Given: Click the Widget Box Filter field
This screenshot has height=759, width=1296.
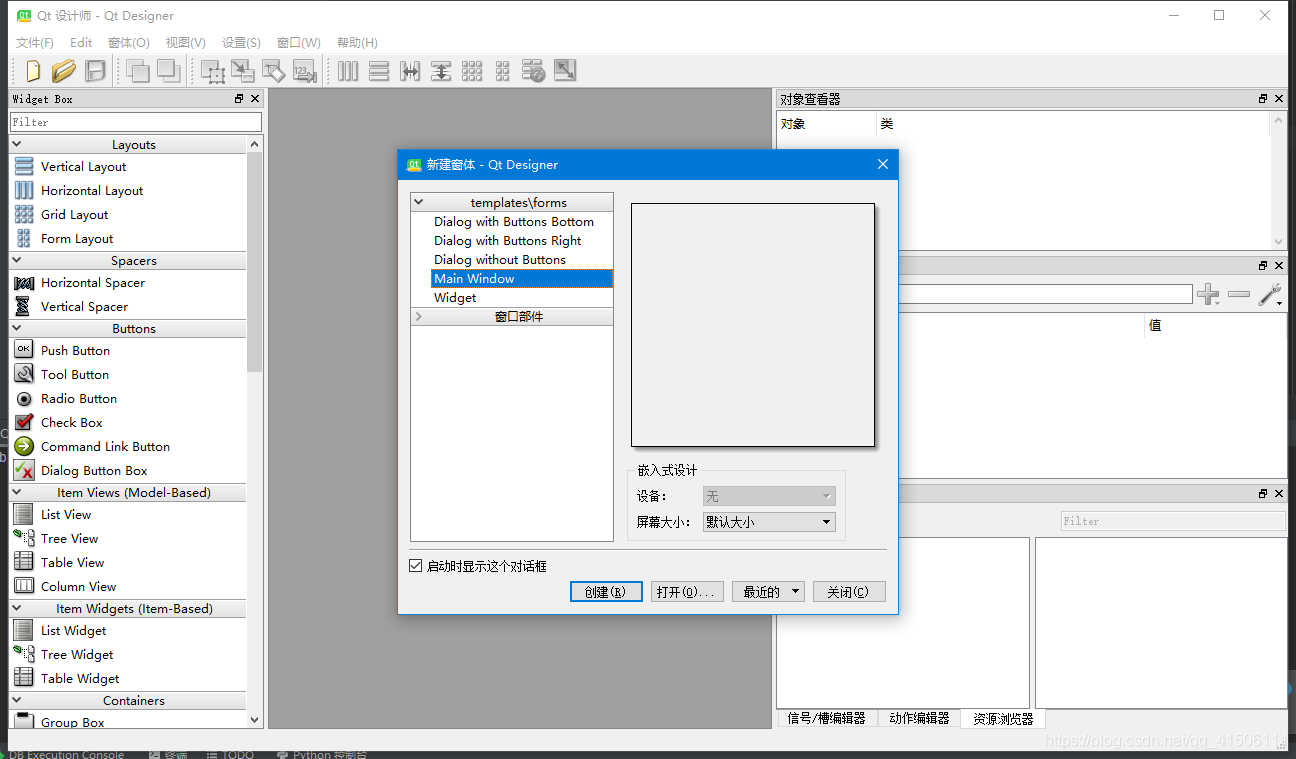Looking at the screenshot, I should click(x=136, y=122).
